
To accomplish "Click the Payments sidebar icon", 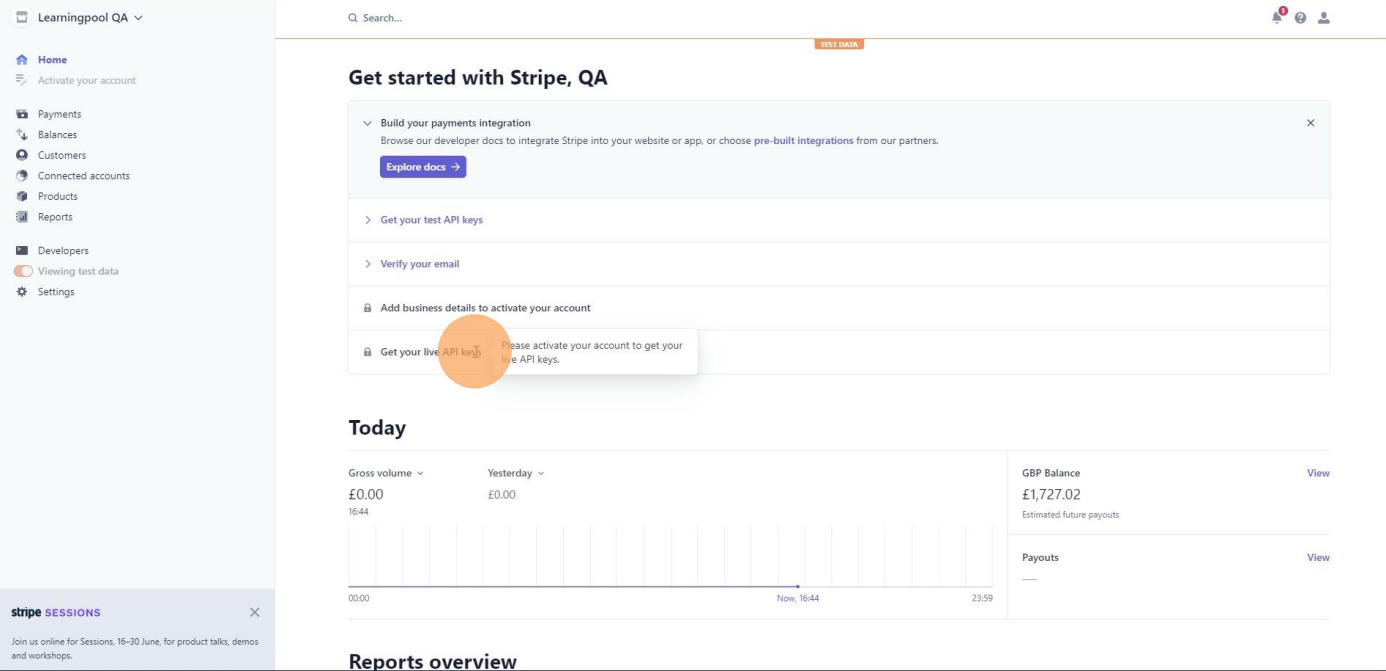I will point(22,114).
